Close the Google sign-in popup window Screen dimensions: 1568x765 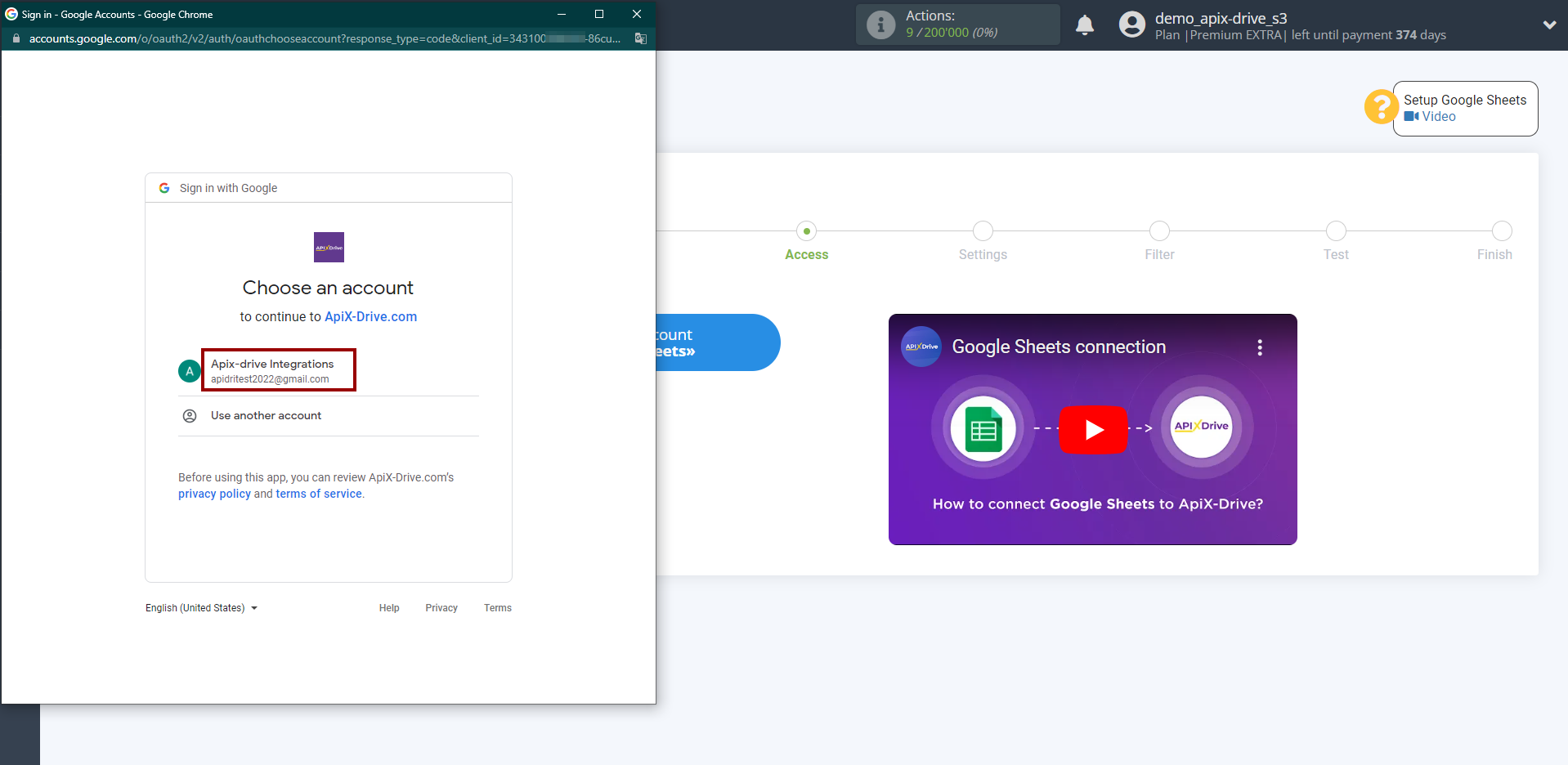click(x=637, y=14)
